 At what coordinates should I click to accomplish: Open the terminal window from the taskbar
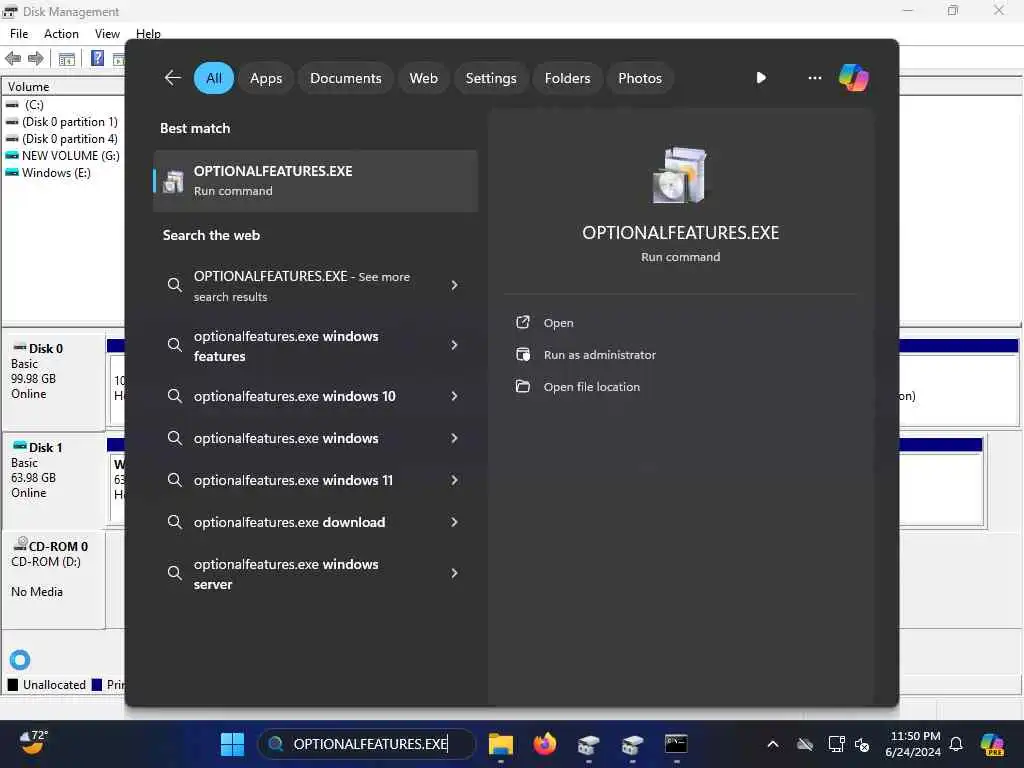click(x=676, y=744)
